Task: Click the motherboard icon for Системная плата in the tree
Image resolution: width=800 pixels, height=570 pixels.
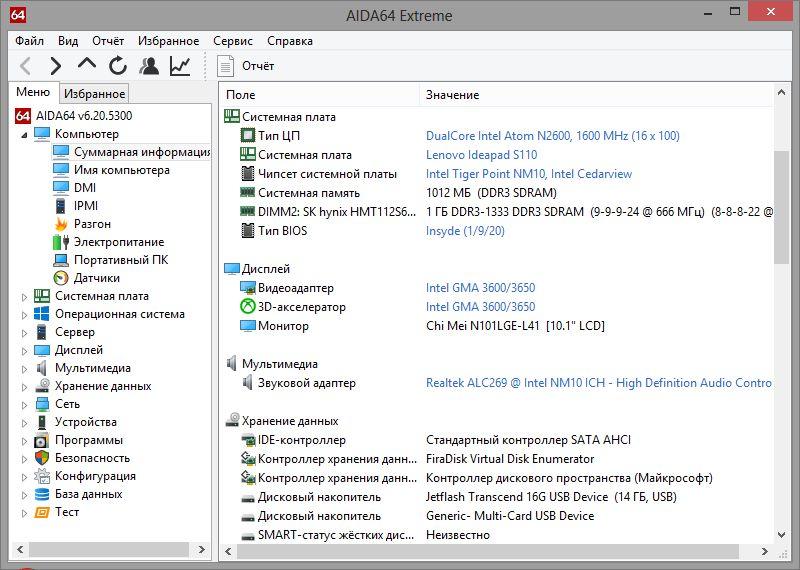Action: coord(42,296)
